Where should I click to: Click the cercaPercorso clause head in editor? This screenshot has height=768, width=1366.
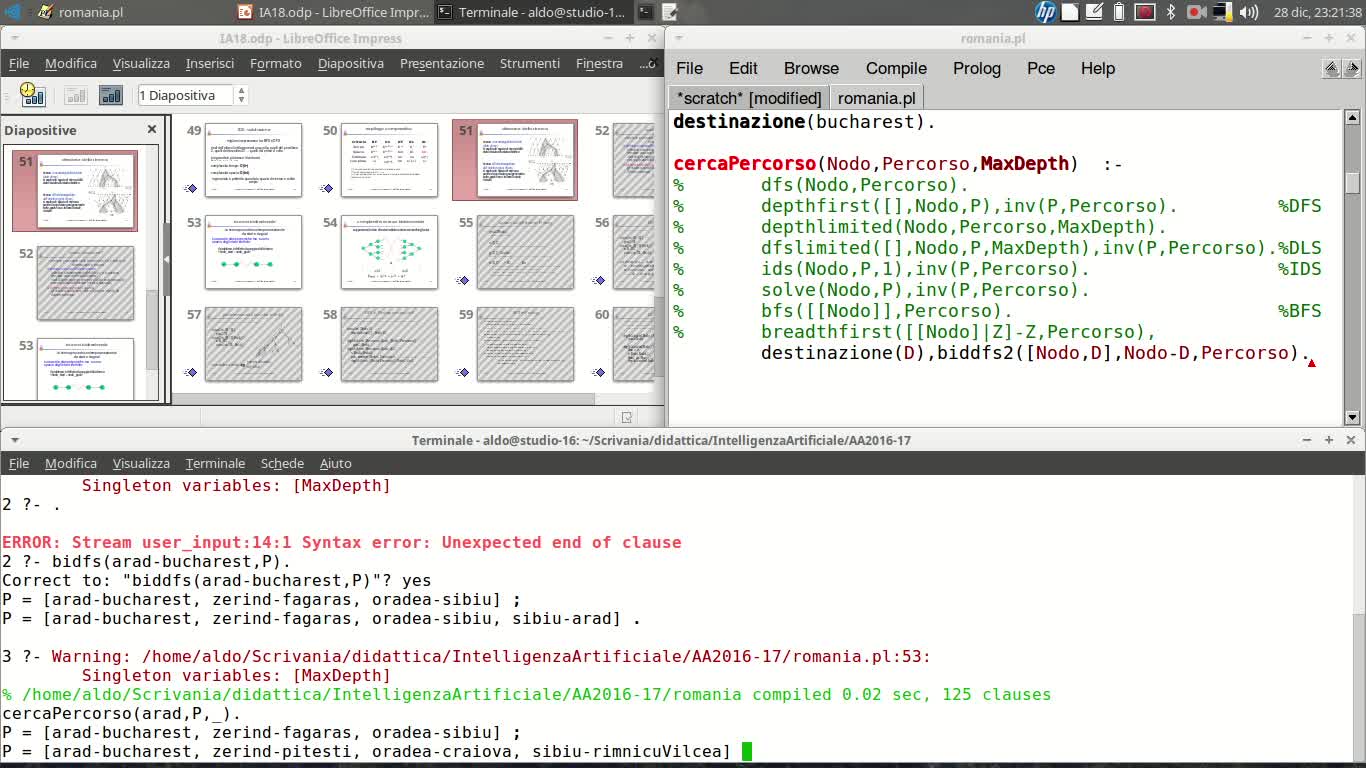898,164
